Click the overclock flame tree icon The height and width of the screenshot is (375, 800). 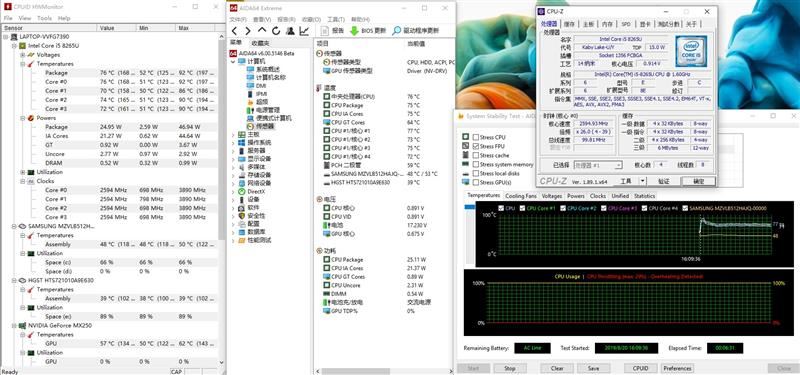click(250, 102)
